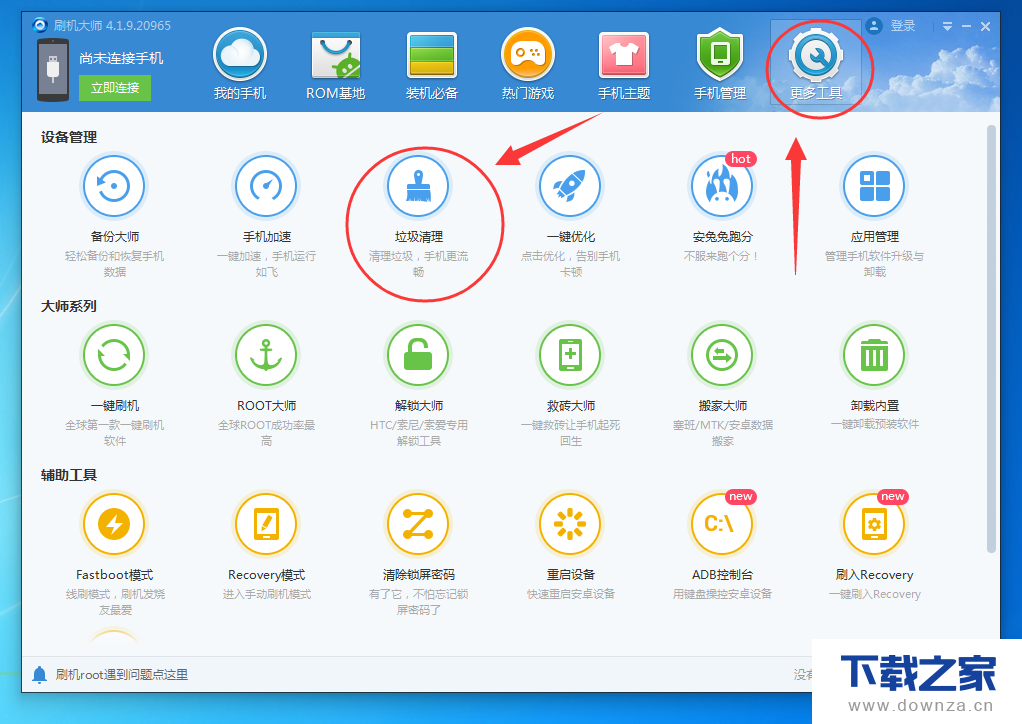
Task: Click 进入手动刷机模式 description
Action: (x=267, y=594)
